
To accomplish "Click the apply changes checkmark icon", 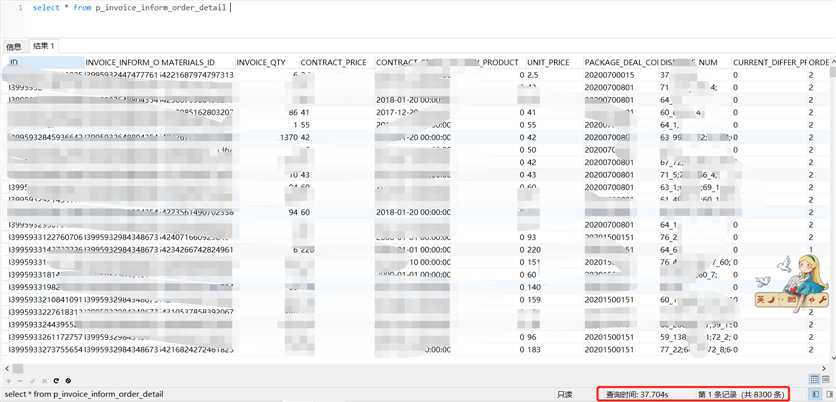I will (x=33, y=381).
